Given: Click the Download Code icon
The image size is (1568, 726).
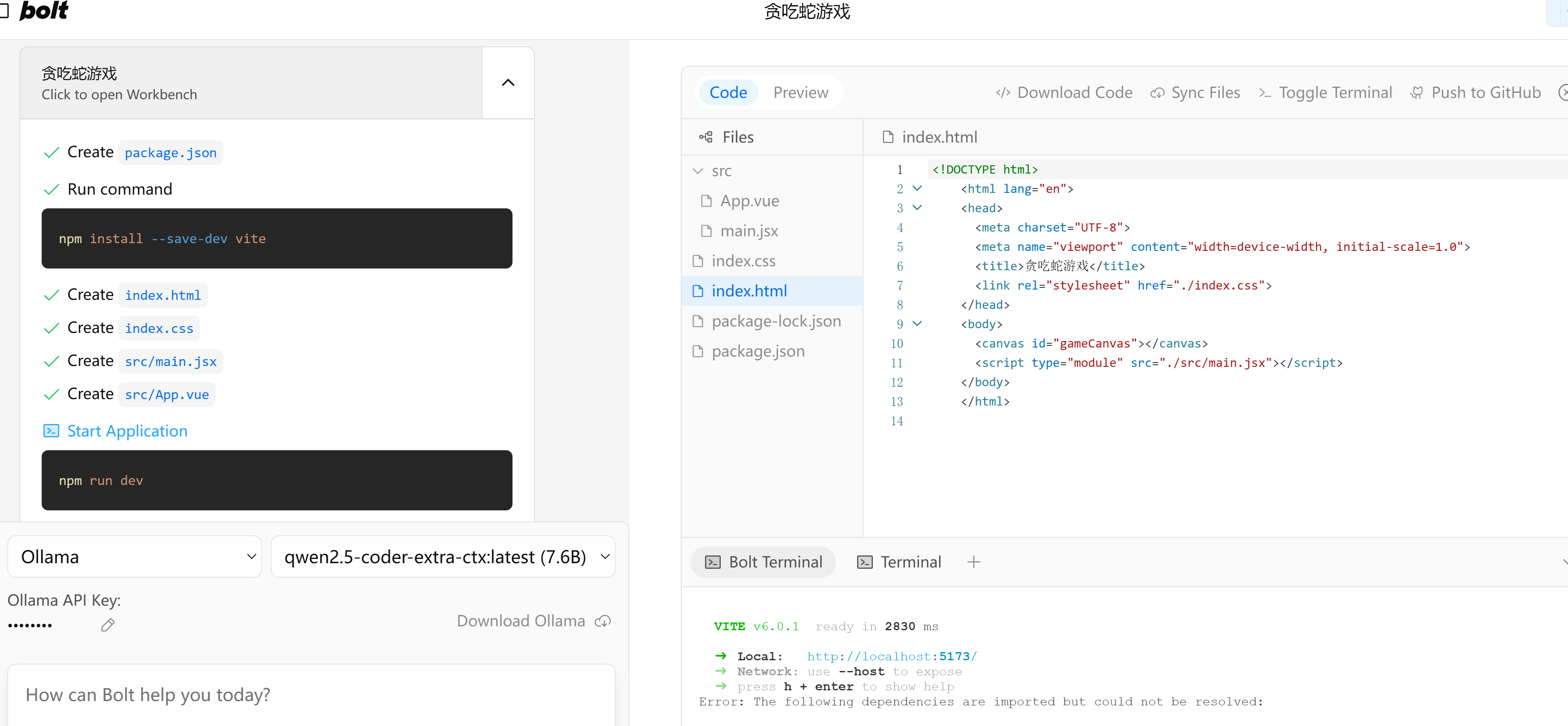Looking at the screenshot, I should [1003, 92].
